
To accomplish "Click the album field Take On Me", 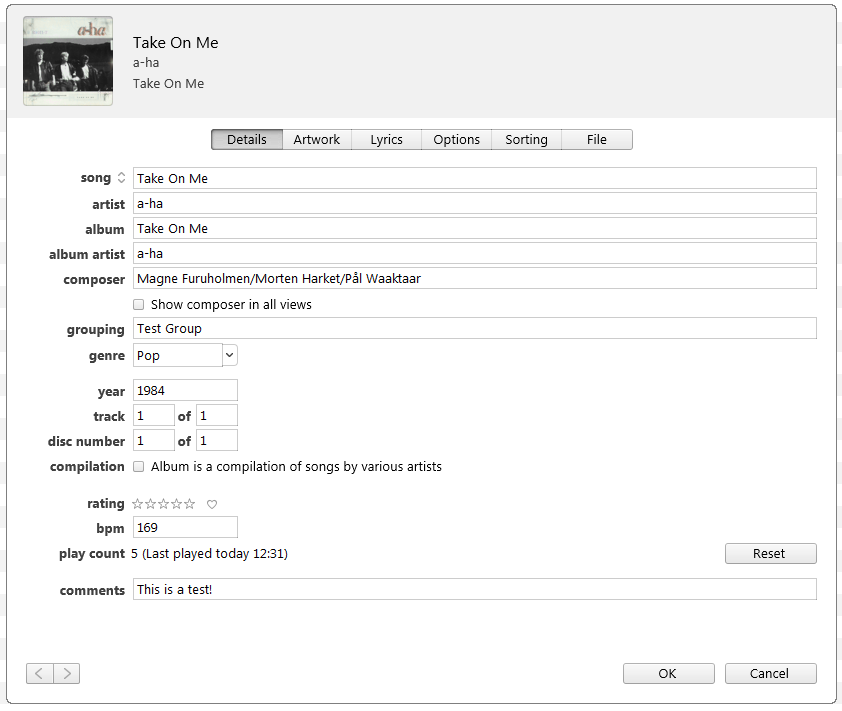I will coord(475,228).
